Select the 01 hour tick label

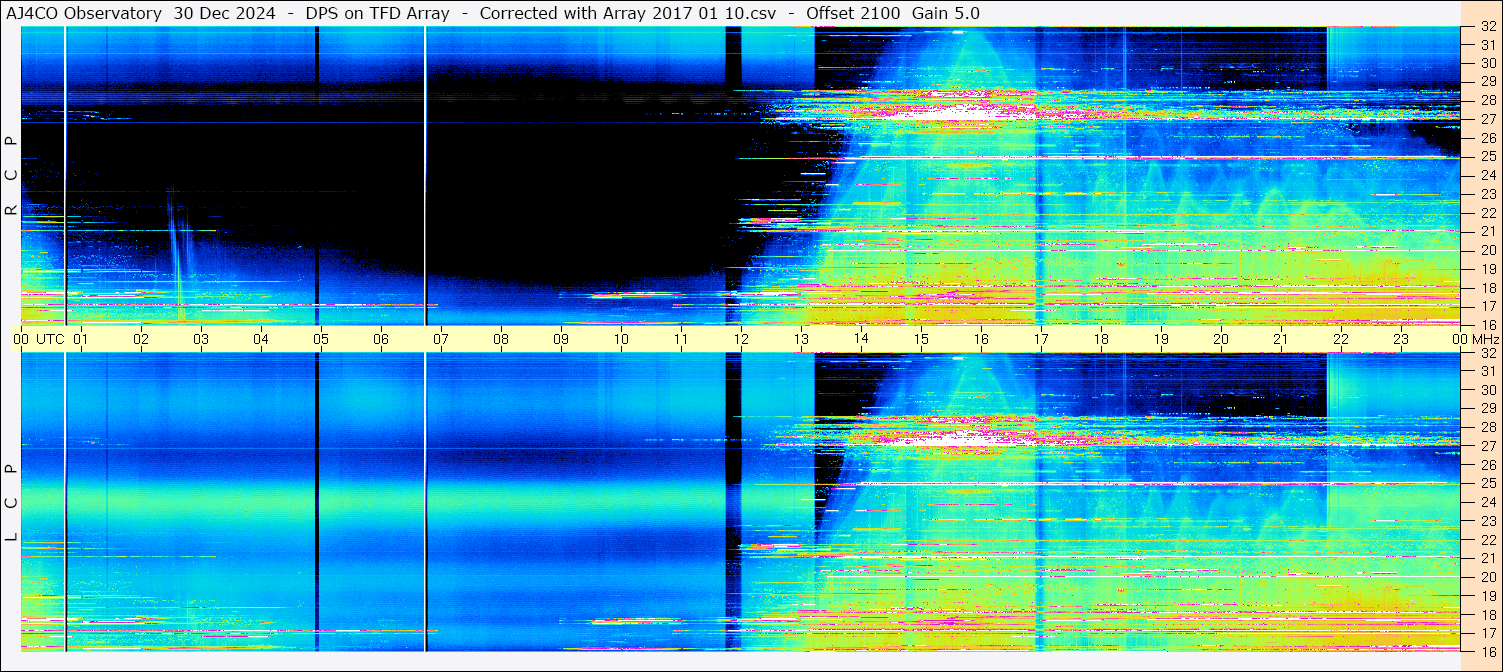tap(81, 339)
